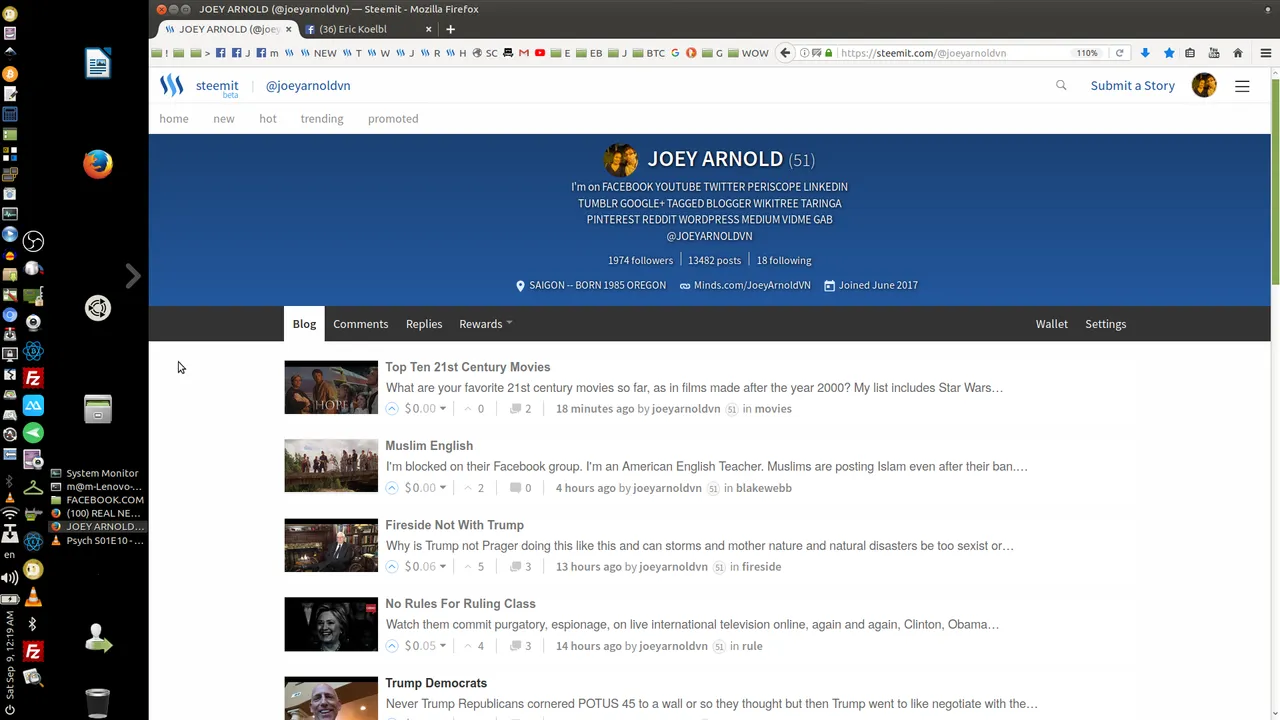Click the YouTube bookmark toolbar icon

click(x=540, y=53)
